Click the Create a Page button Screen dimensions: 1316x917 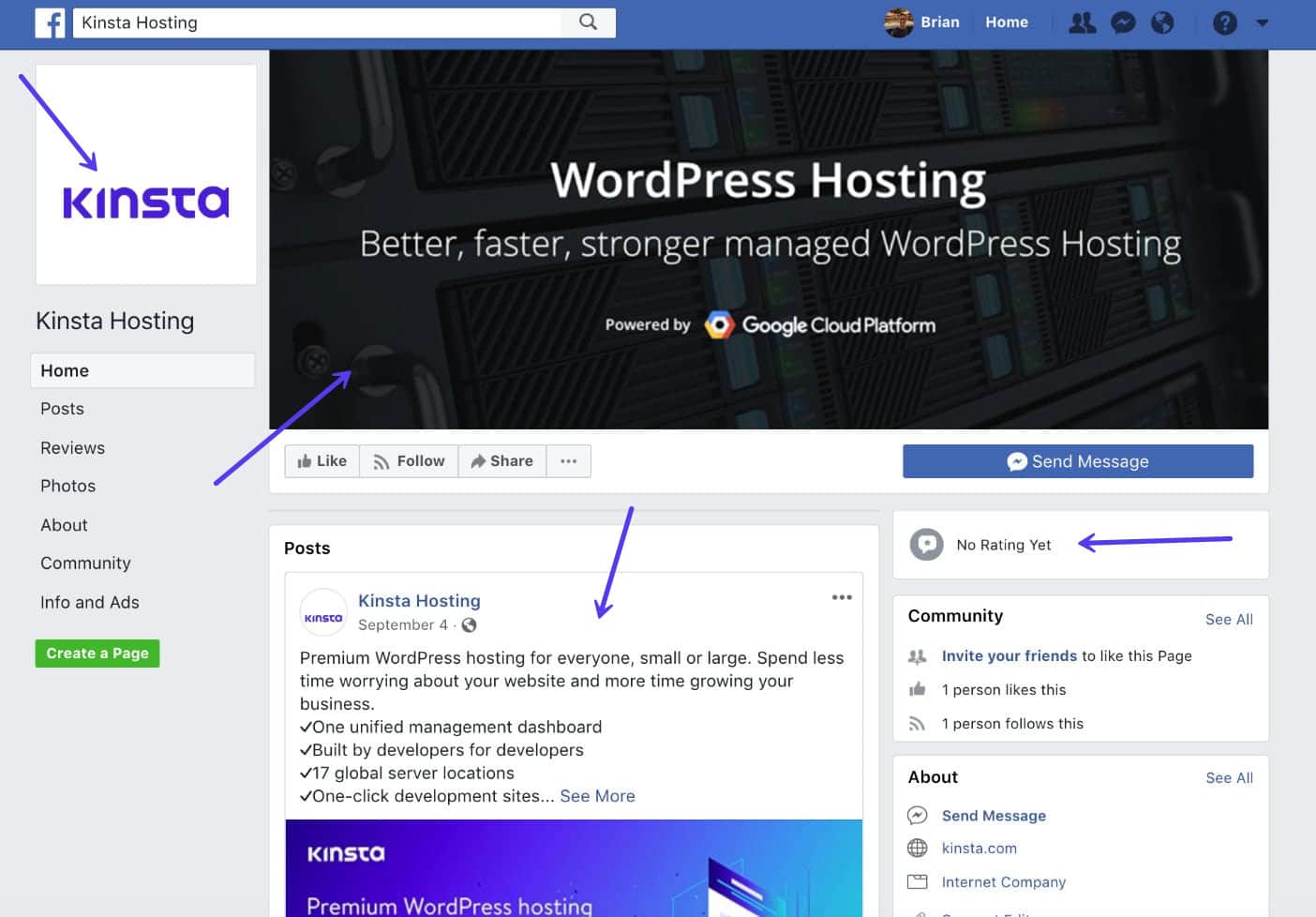[x=97, y=653]
